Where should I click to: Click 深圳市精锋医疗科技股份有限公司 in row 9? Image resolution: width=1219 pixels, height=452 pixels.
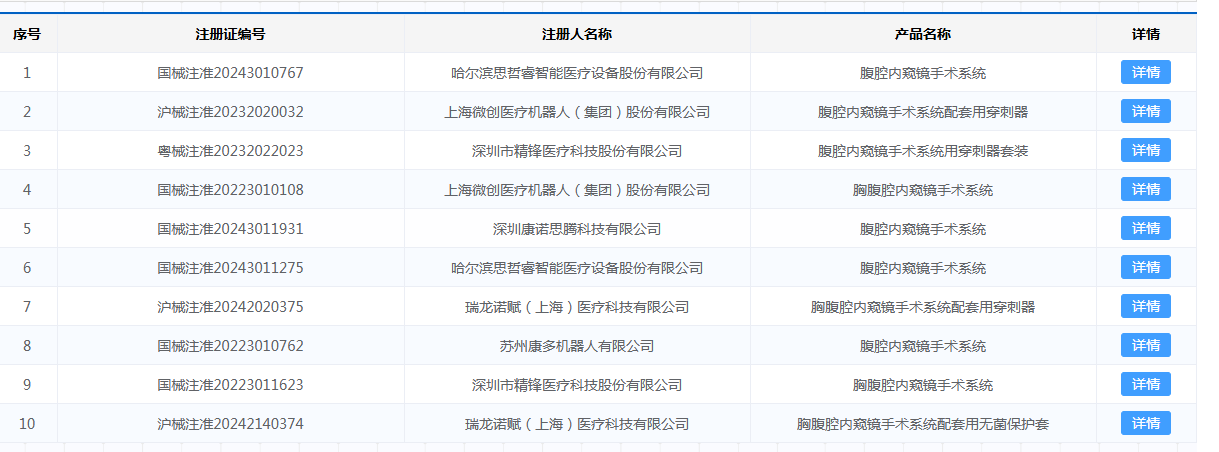(577, 385)
